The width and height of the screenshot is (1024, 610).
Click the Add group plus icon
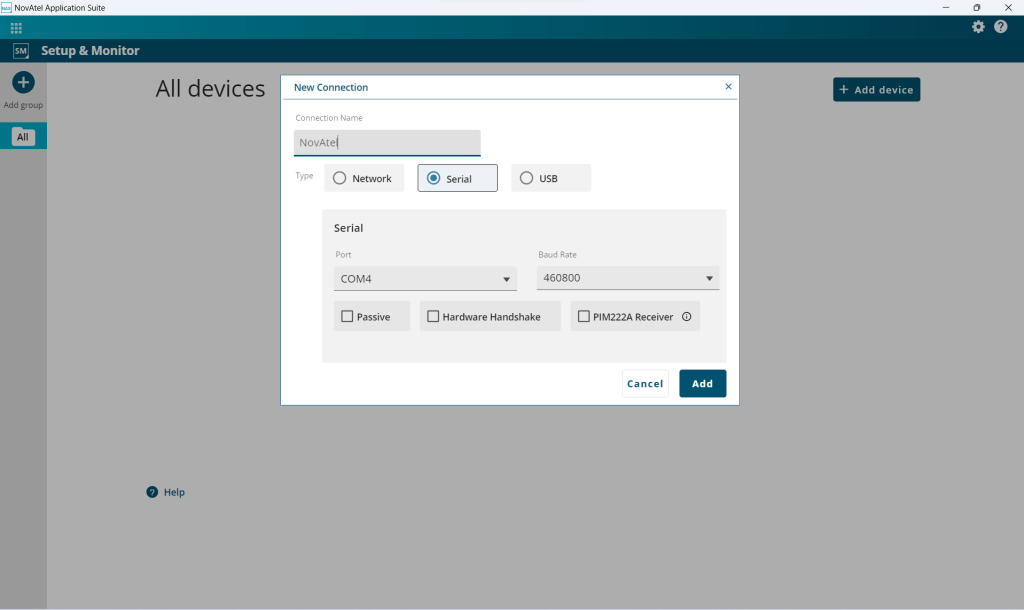(22, 82)
